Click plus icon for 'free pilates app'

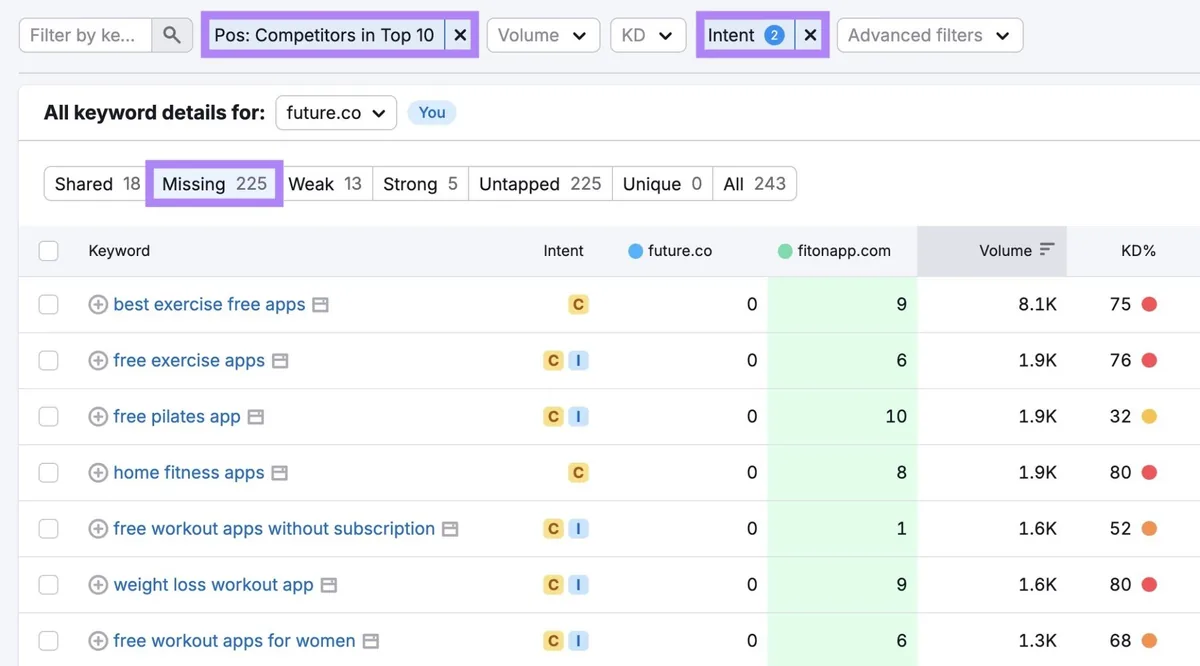[x=98, y=417]
